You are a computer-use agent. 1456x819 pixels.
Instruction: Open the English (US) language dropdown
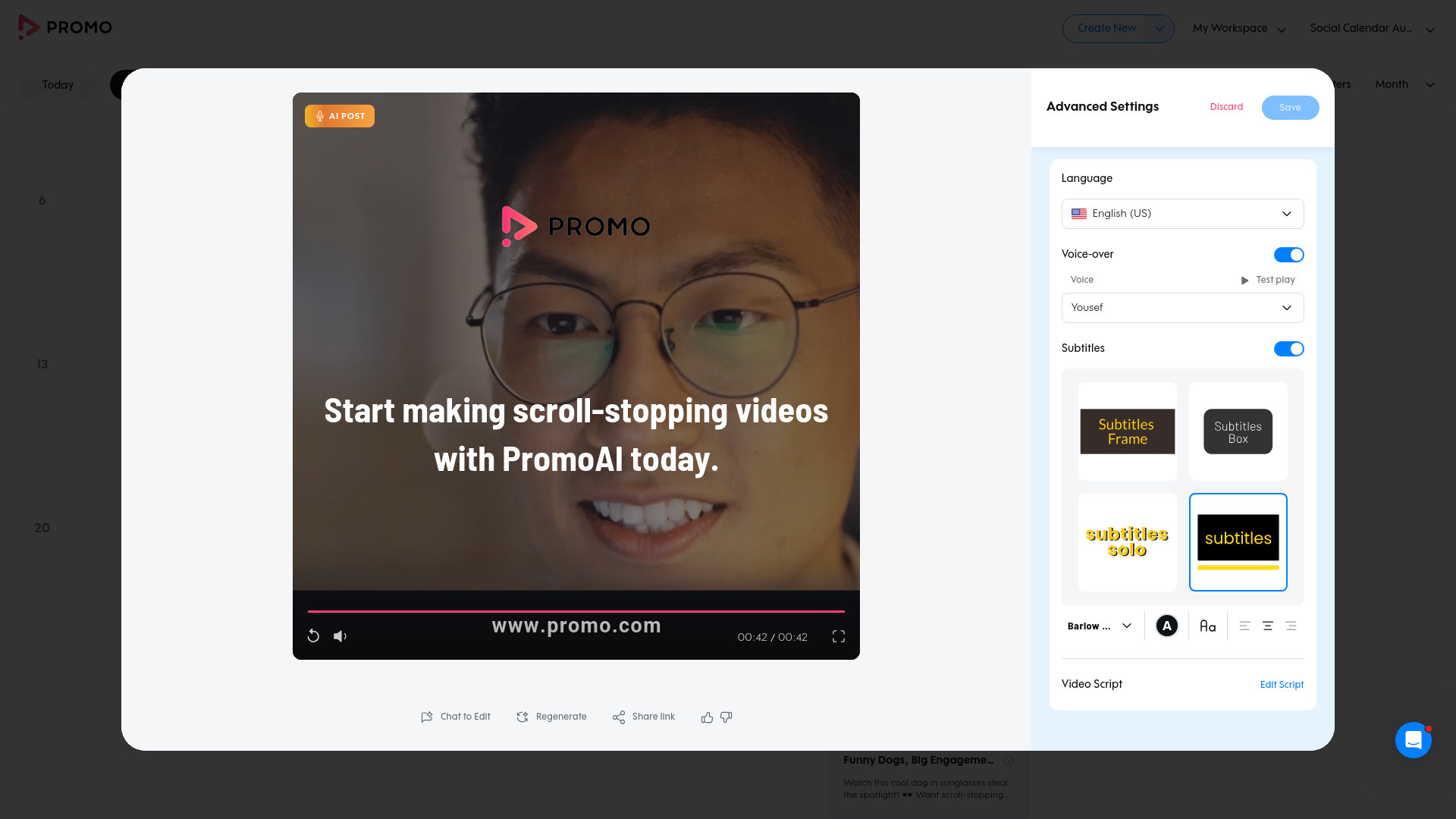pos(1182,214)
